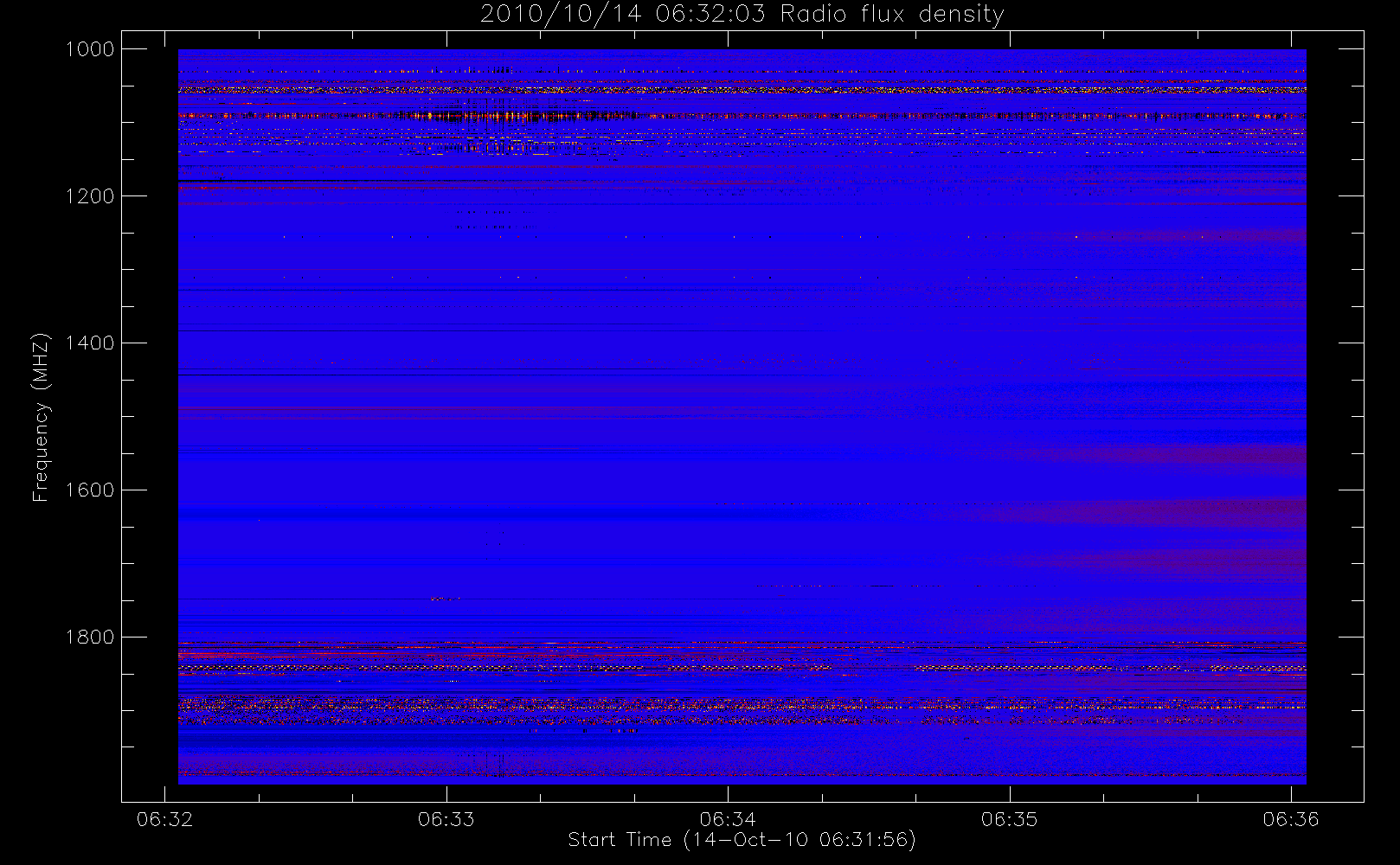Select the 1200 frequency tick label
Screen dimensions: 1400x865
[90, 196]
